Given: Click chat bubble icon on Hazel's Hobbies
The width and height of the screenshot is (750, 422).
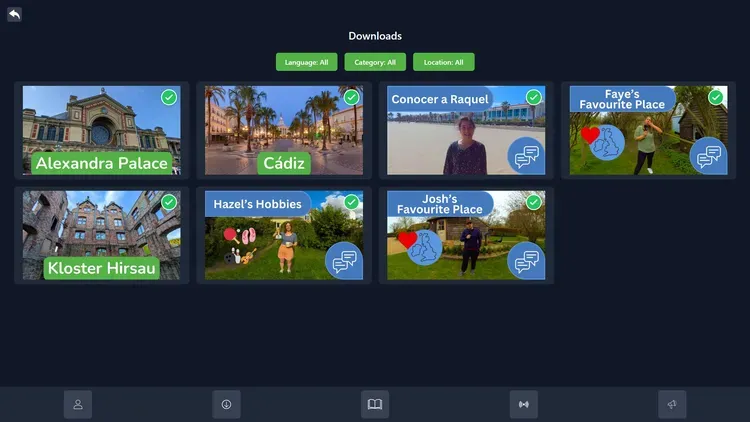Looking at the screenshot, I should click(344, 261).
